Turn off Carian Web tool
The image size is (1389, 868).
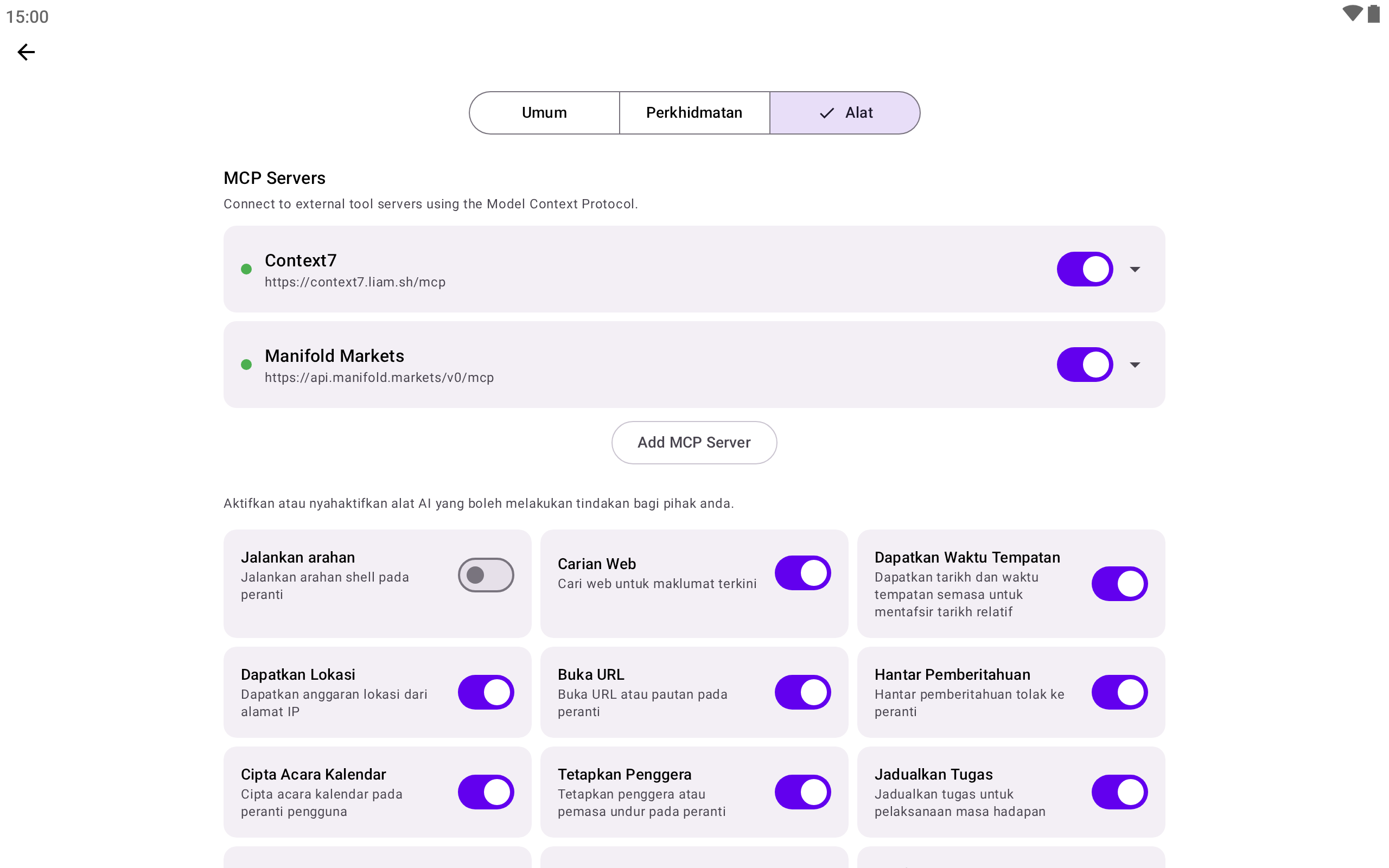pos(802,573)
